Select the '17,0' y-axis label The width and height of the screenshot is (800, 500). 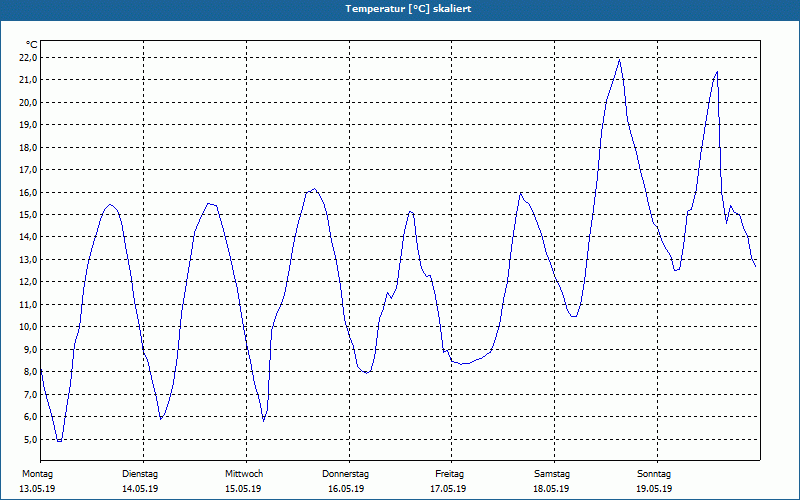pos(28,169)
